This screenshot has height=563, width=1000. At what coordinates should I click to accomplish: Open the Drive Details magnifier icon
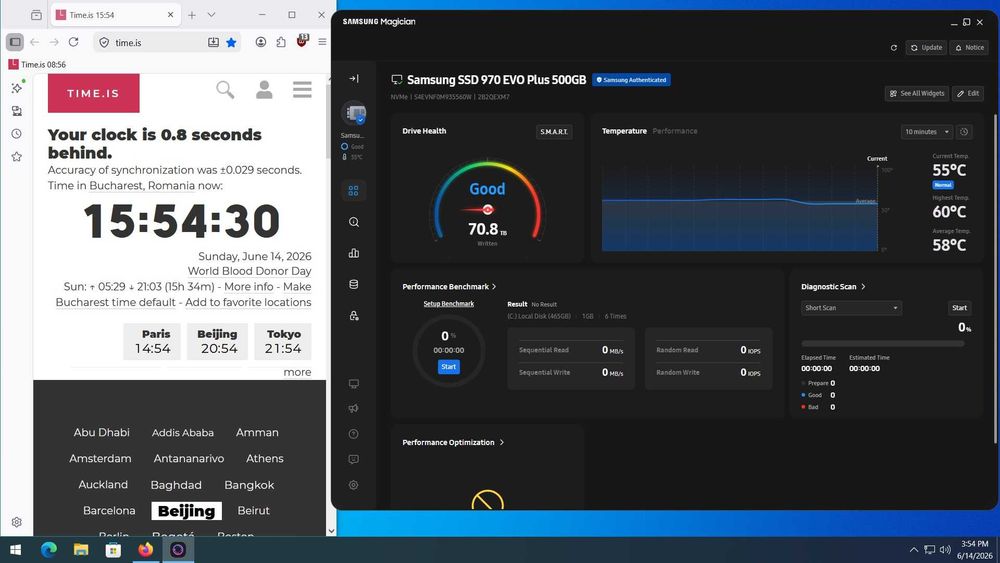click(354, 222)
